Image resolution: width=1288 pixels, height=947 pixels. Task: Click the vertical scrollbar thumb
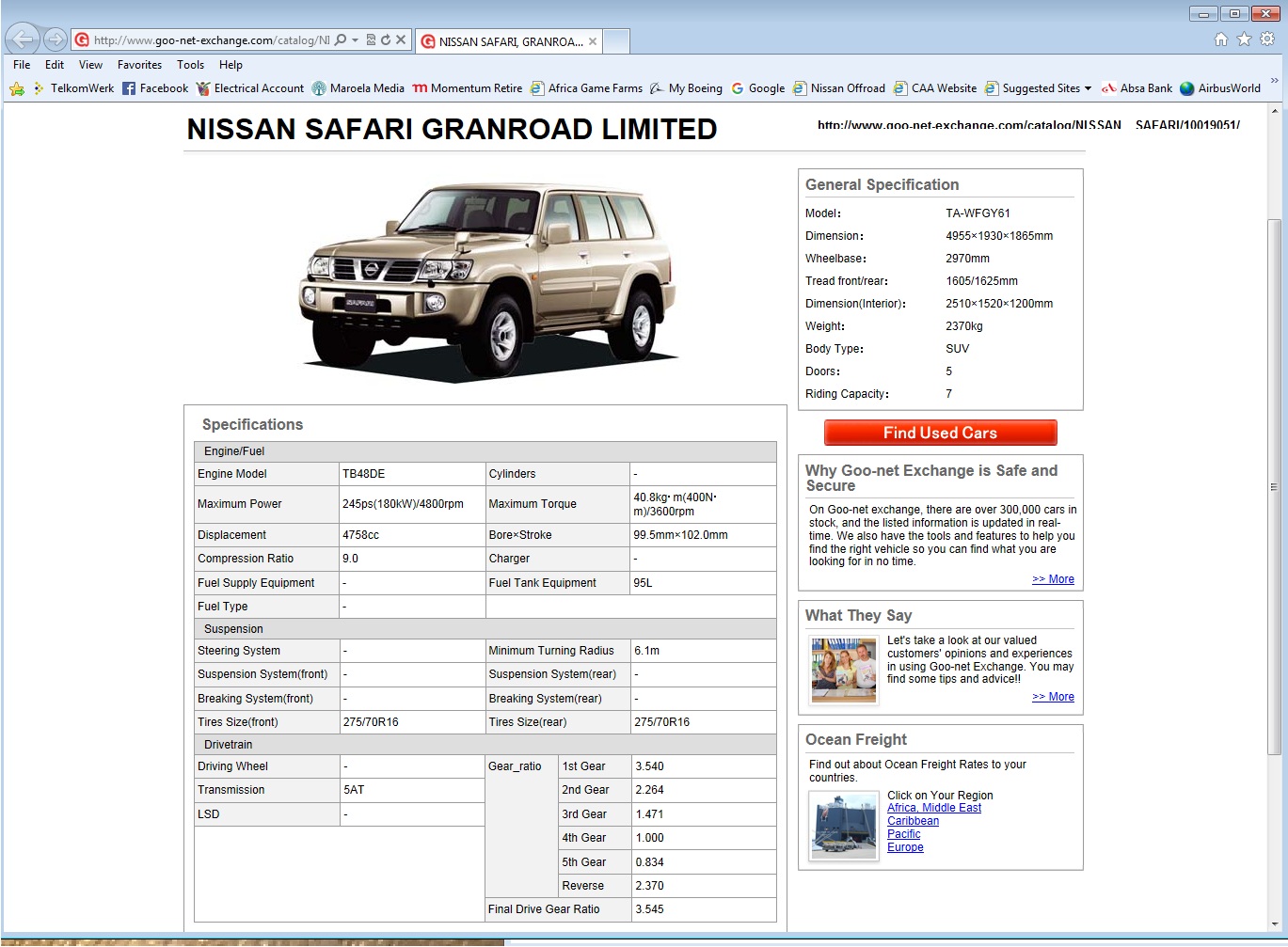(1275, 486)
